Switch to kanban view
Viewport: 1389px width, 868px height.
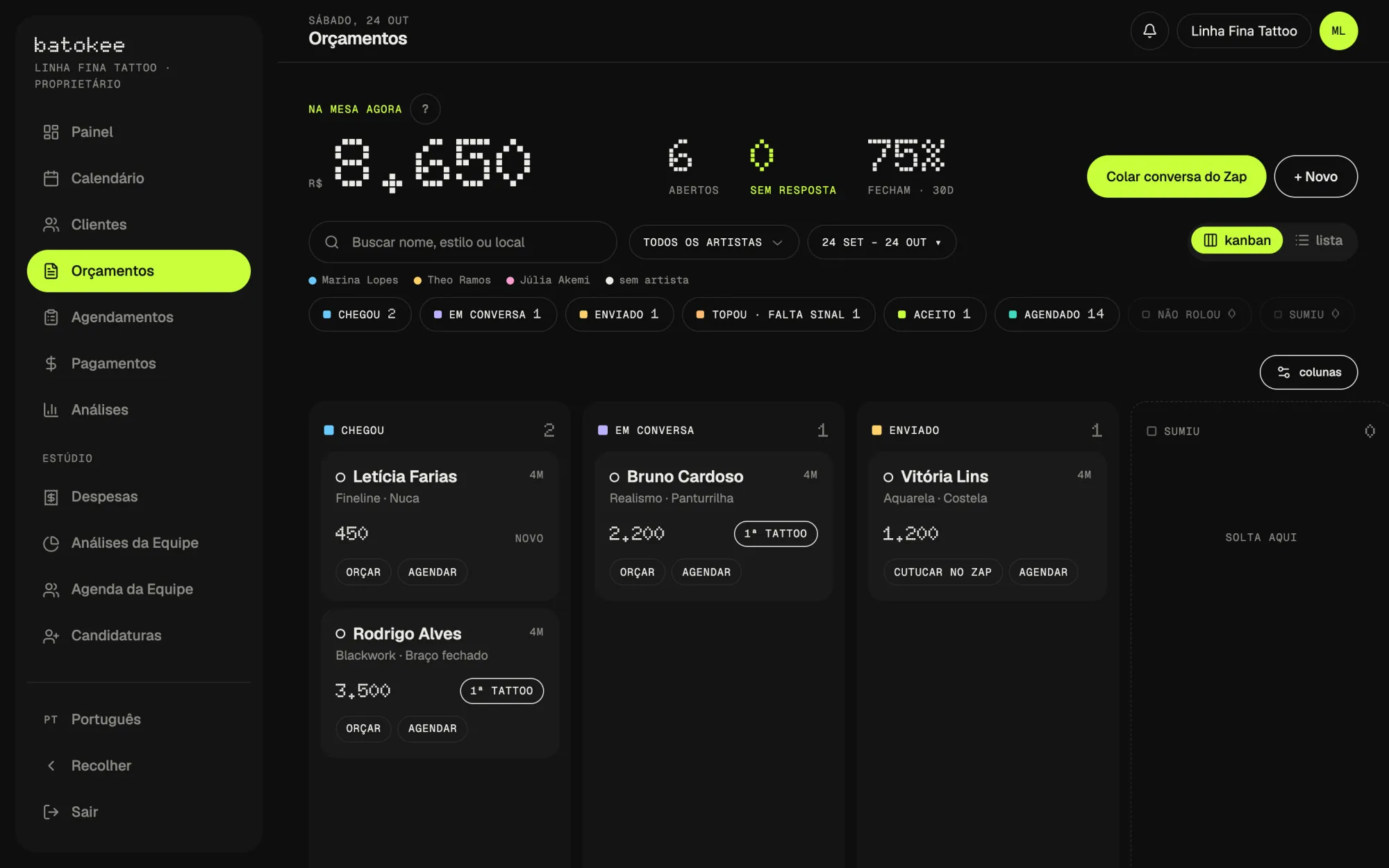pos(1237,240)
